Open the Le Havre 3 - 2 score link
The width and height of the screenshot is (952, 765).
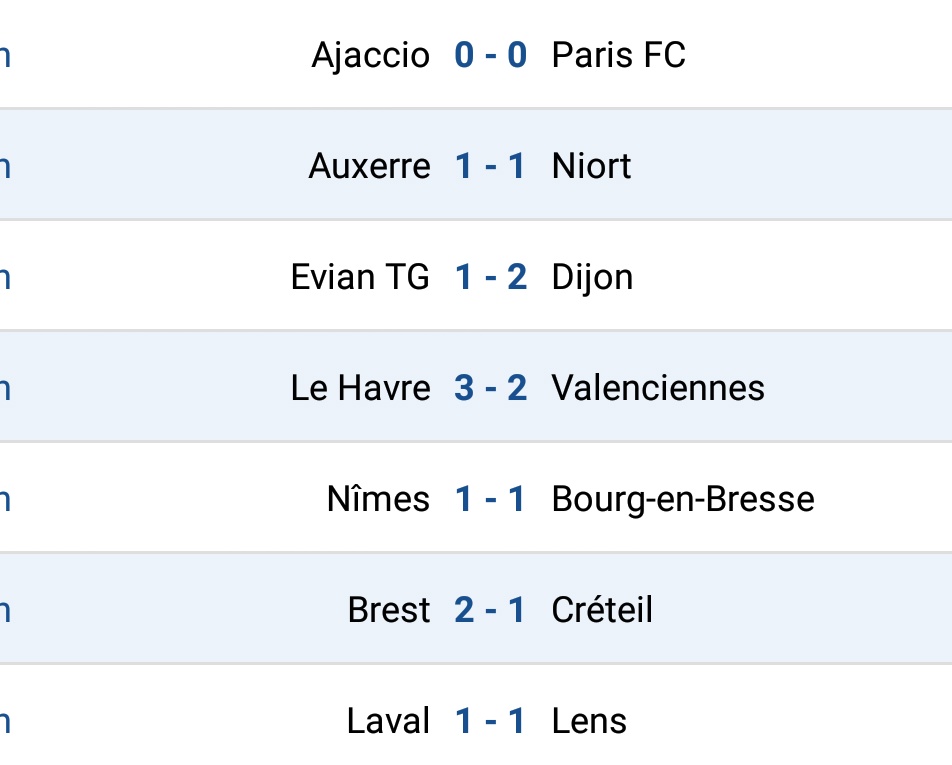491,389
